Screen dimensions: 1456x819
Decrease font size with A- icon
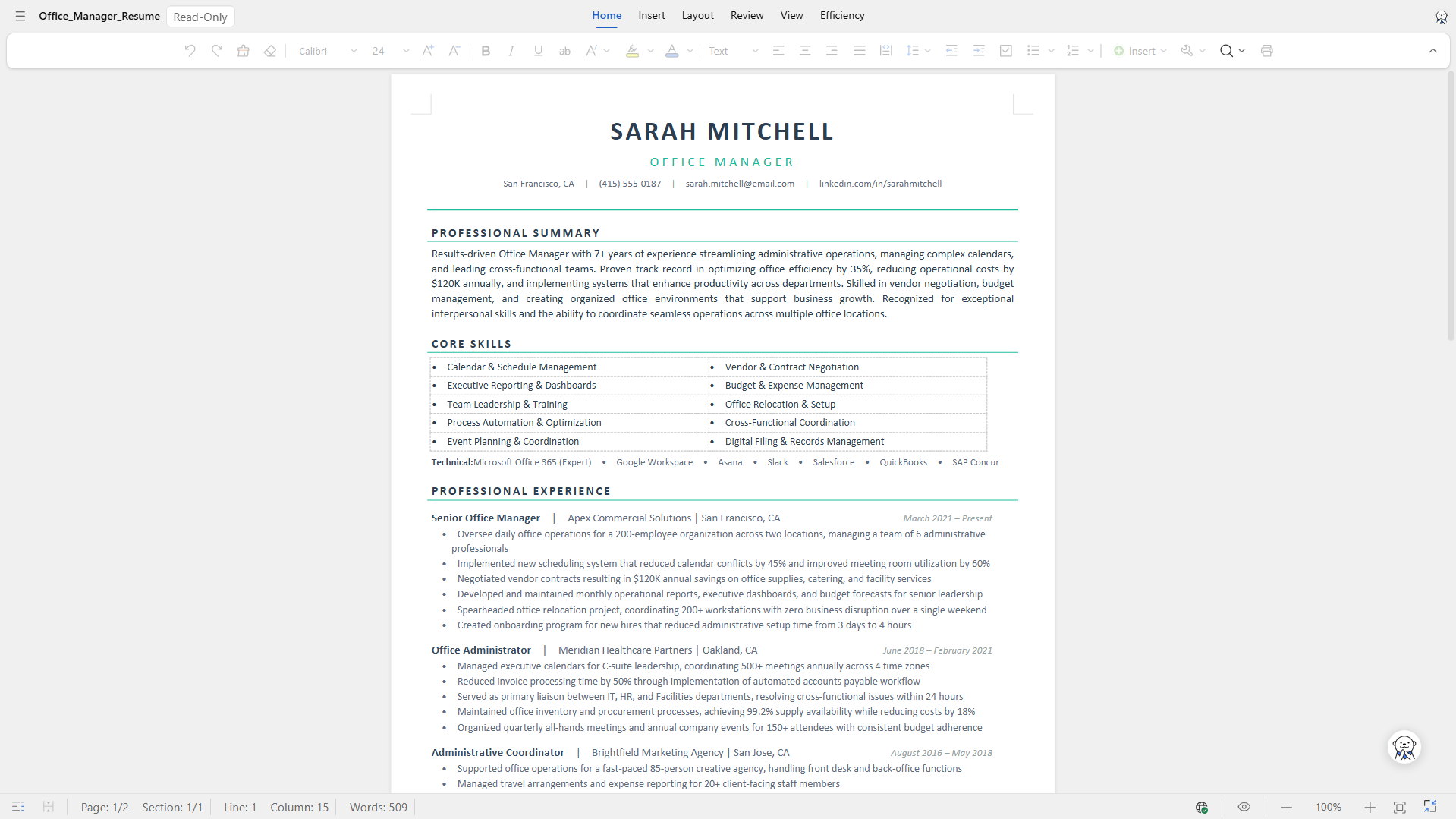[454, 51]
